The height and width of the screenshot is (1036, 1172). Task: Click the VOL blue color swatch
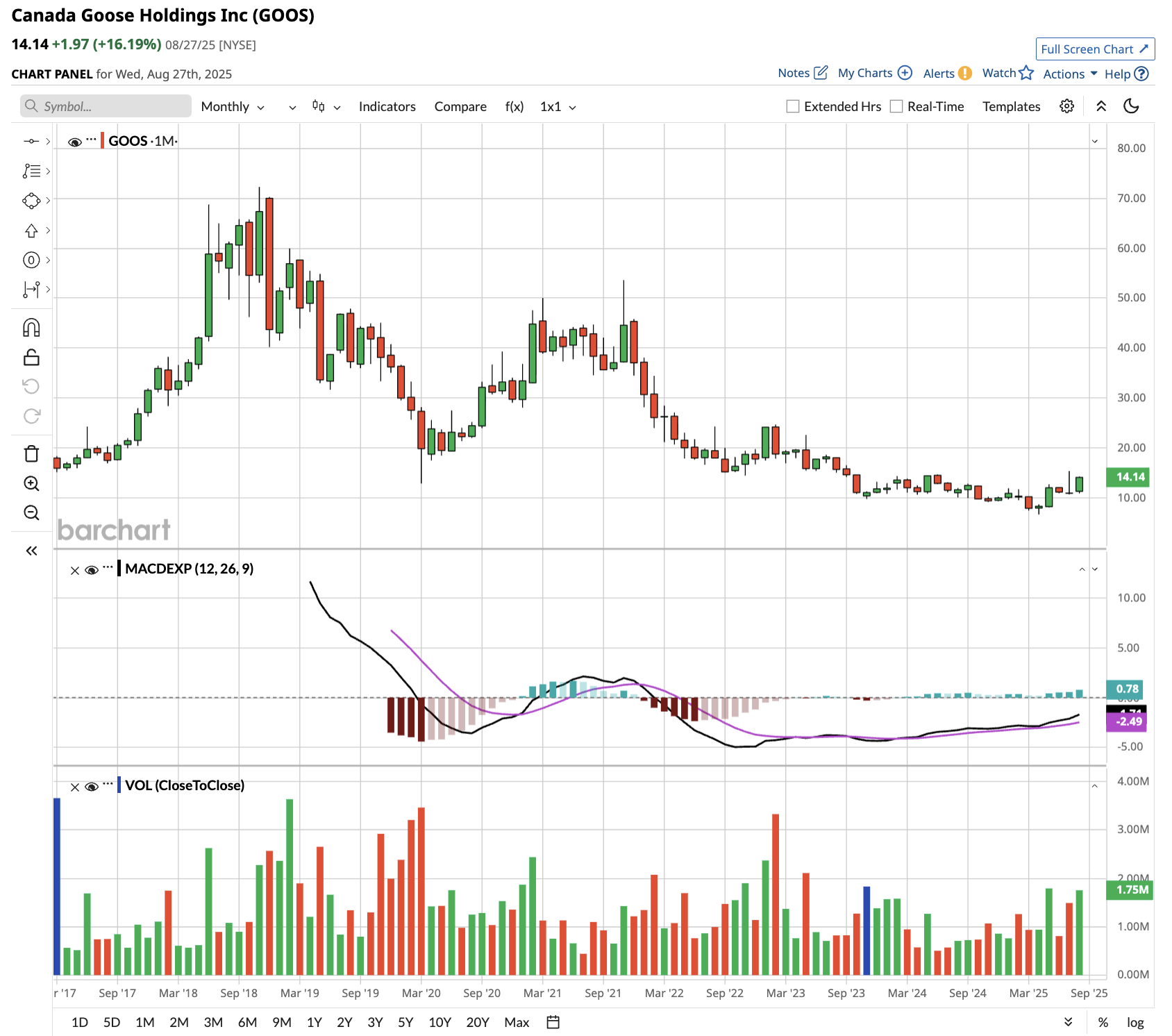click(x=119, y=785)
